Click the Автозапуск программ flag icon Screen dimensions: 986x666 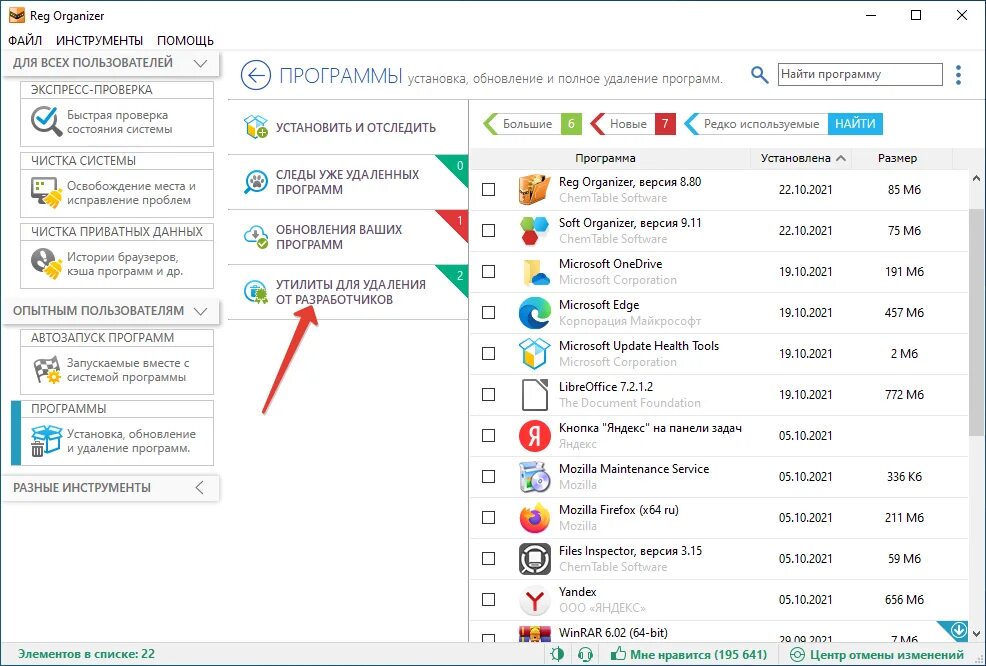(x=46, y=369)
